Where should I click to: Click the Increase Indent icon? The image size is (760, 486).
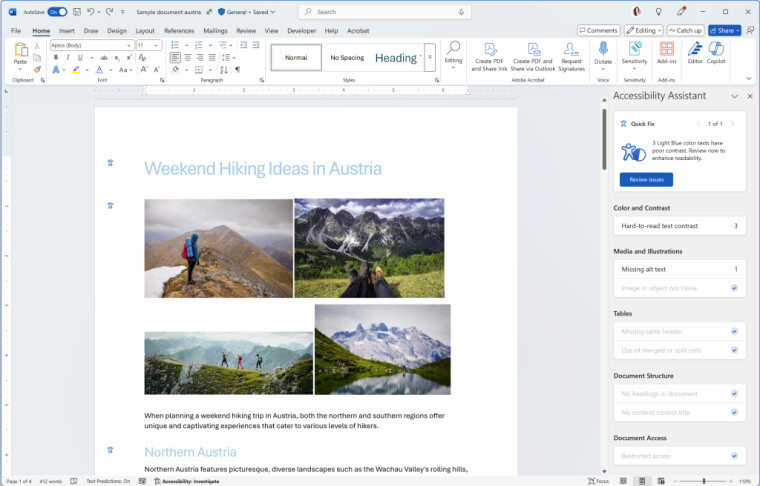pyautogui.click(x=256, y=45)
